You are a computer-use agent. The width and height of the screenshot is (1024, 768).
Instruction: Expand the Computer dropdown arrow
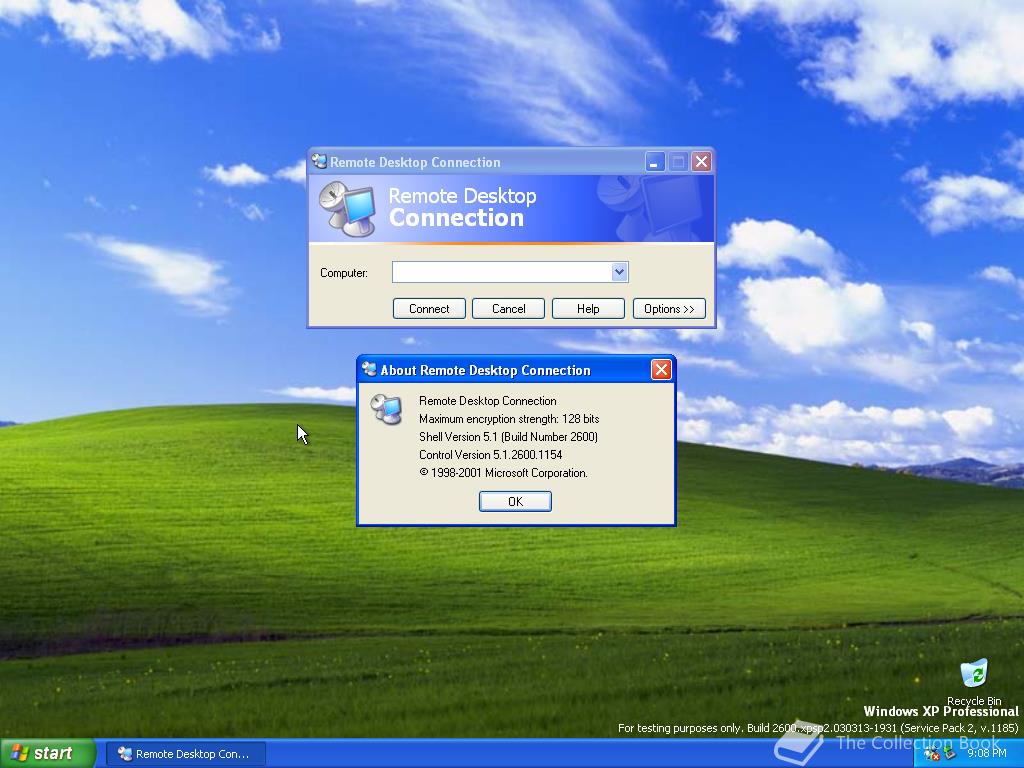(619, 272)
